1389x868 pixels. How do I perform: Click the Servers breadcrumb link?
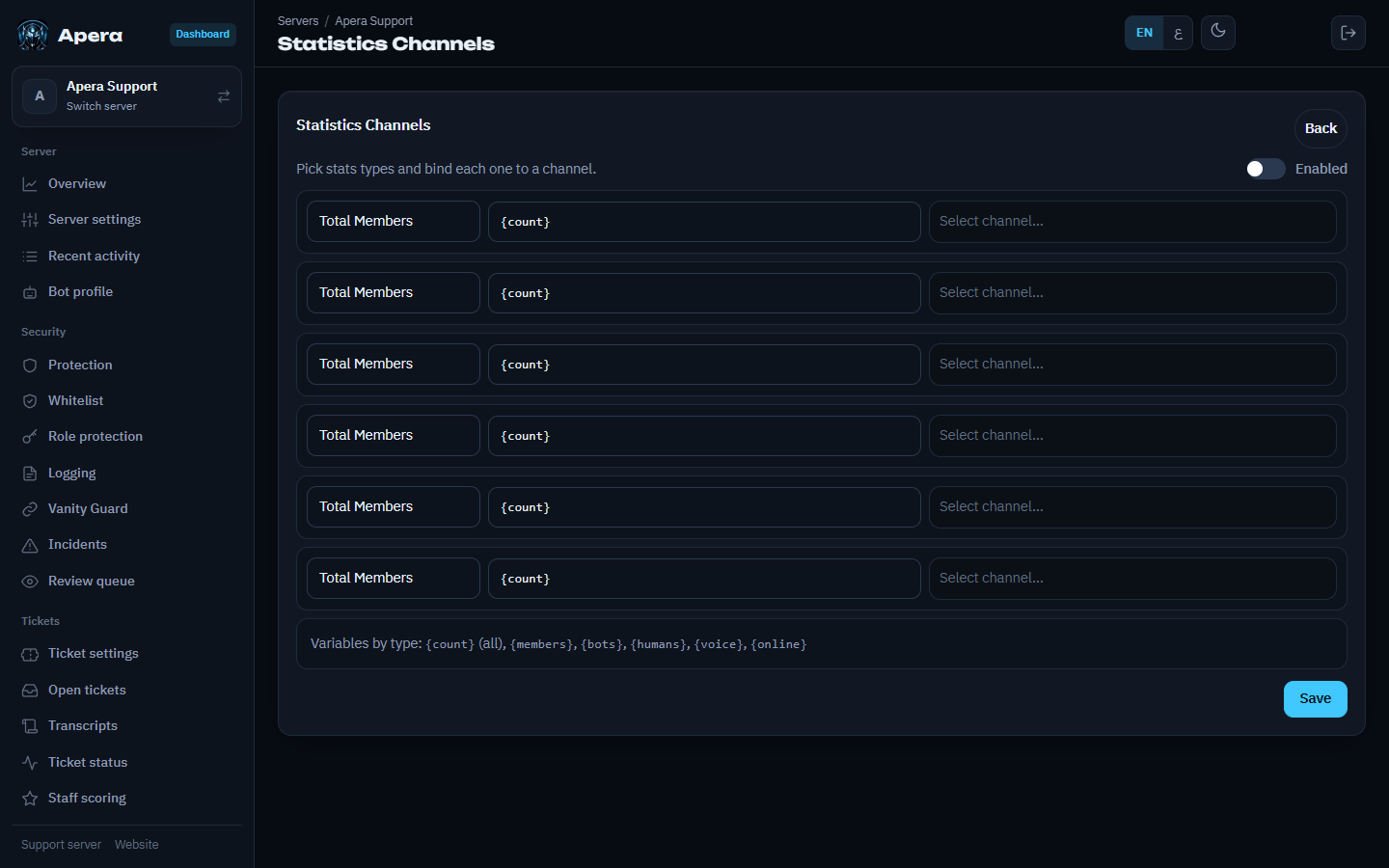298,21
